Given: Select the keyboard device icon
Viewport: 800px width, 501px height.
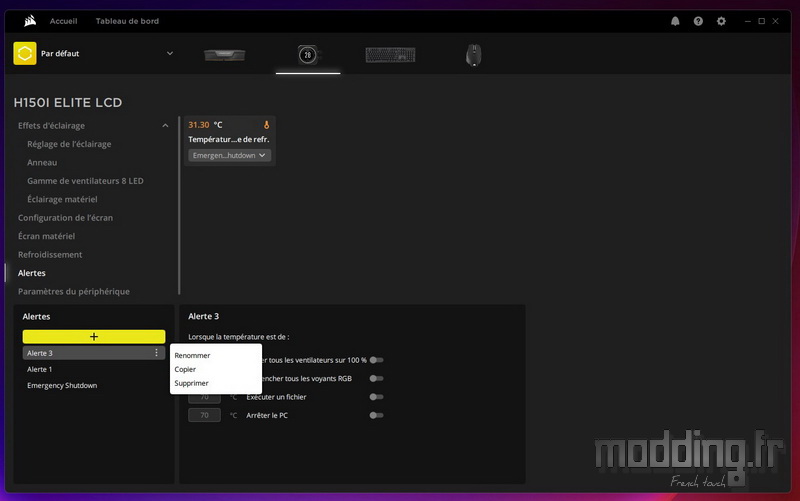Looking at the screenshot, I should [x=390, y=55].
